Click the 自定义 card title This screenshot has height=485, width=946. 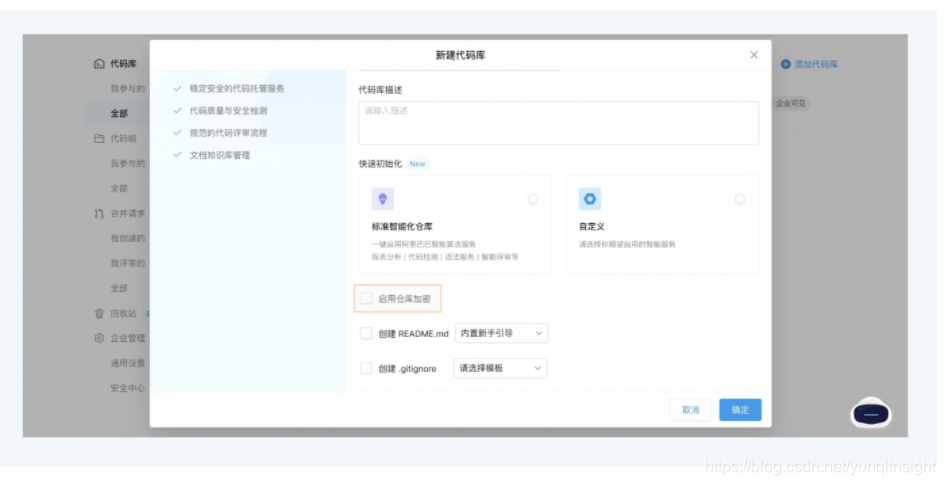591,227
